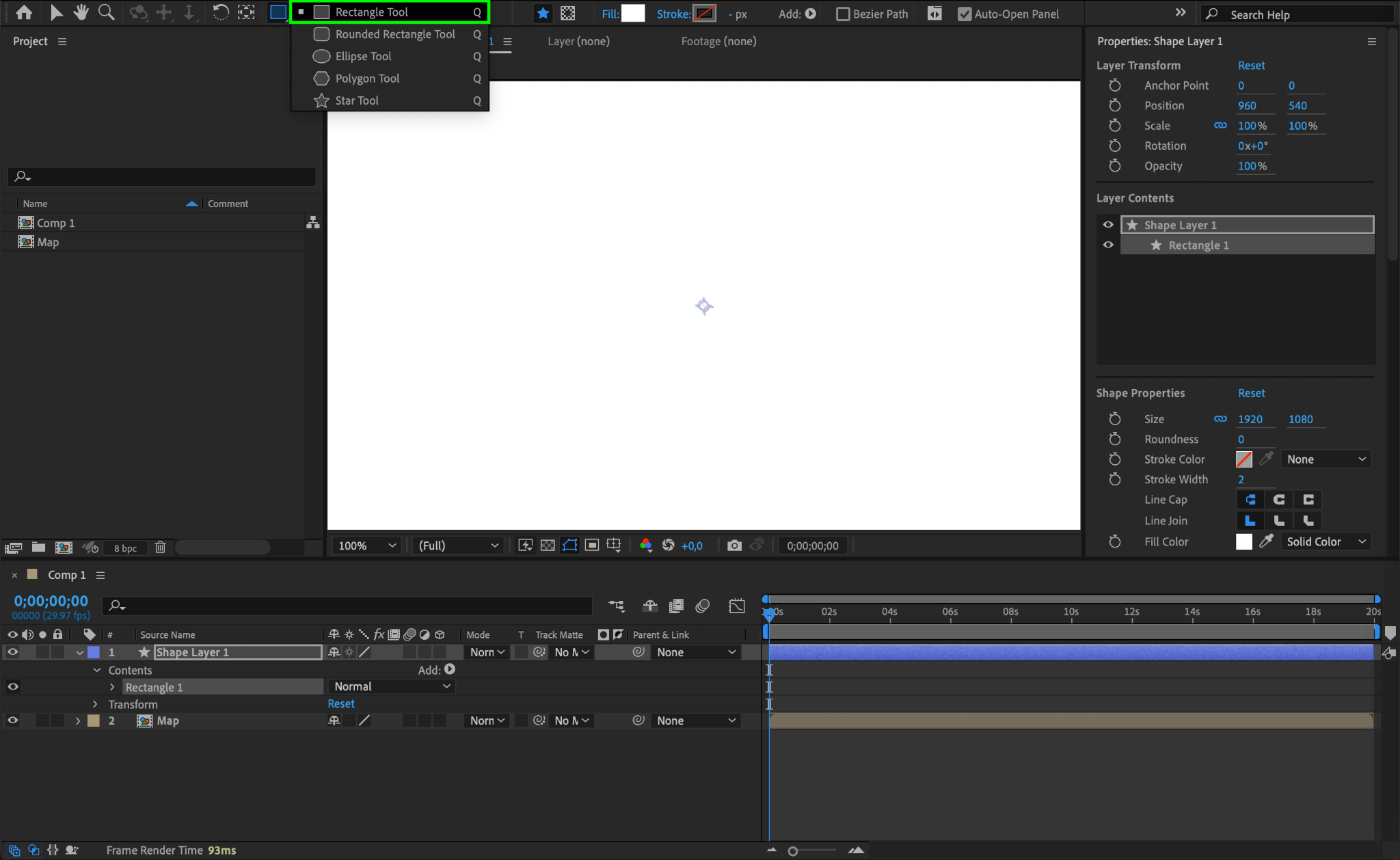1400x860 pixels.
Task: Open the Fill Color Solid Color dropdown
Action: click(1325, 541)
